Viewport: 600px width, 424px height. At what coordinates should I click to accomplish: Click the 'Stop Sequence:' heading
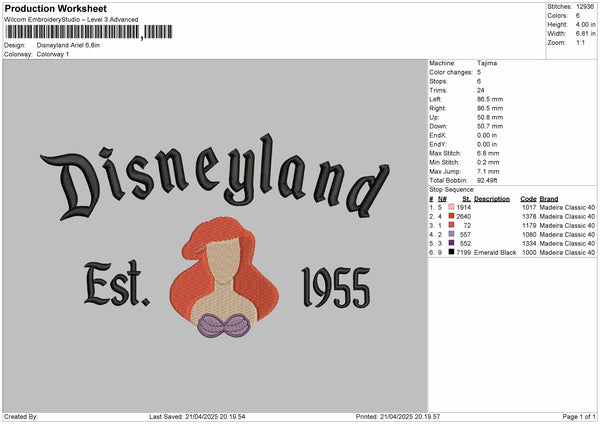452,189
